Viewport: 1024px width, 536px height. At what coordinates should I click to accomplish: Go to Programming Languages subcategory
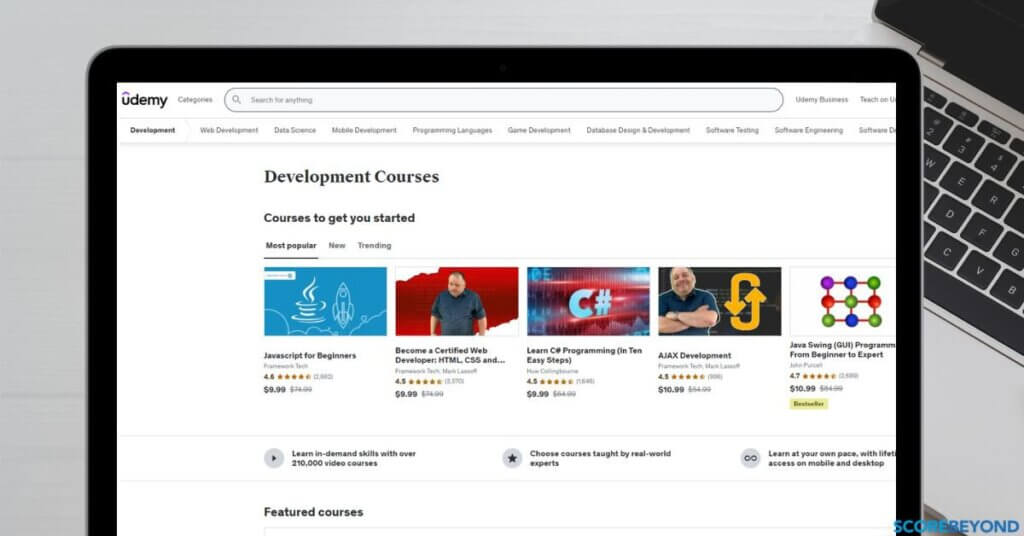click(452, 131)
